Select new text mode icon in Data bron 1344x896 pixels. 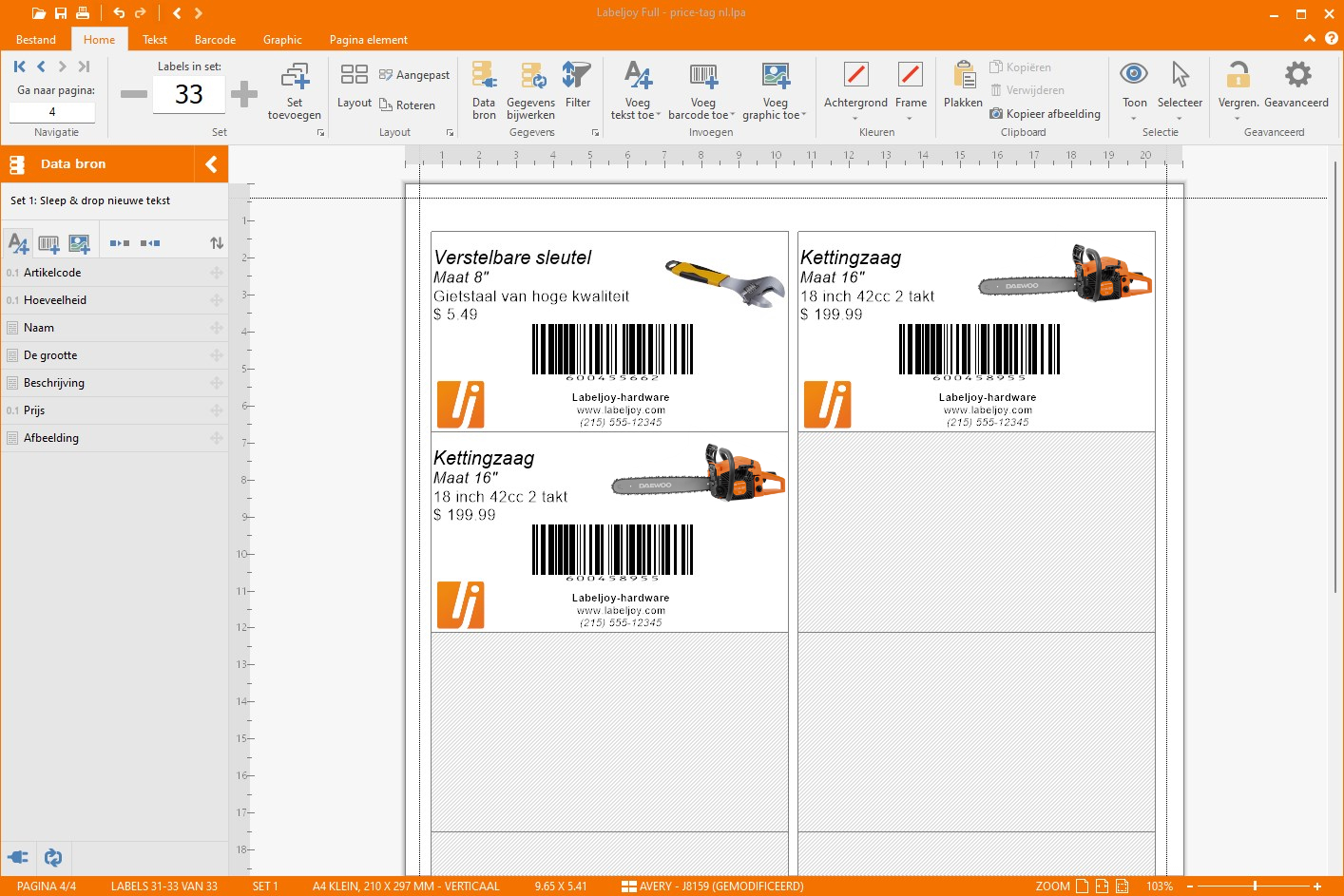click(18, 243)
